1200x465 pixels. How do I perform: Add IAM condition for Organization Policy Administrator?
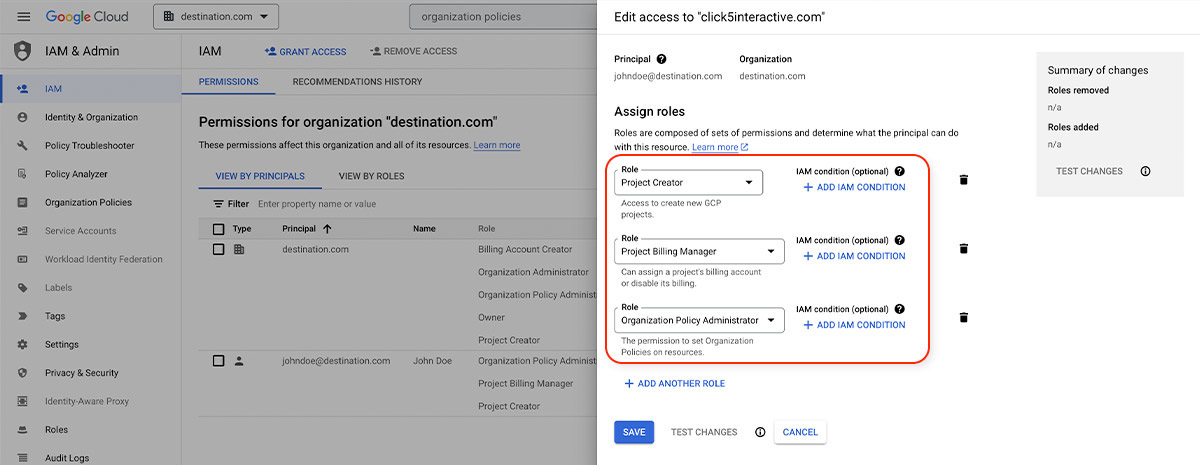coord(855,325)
